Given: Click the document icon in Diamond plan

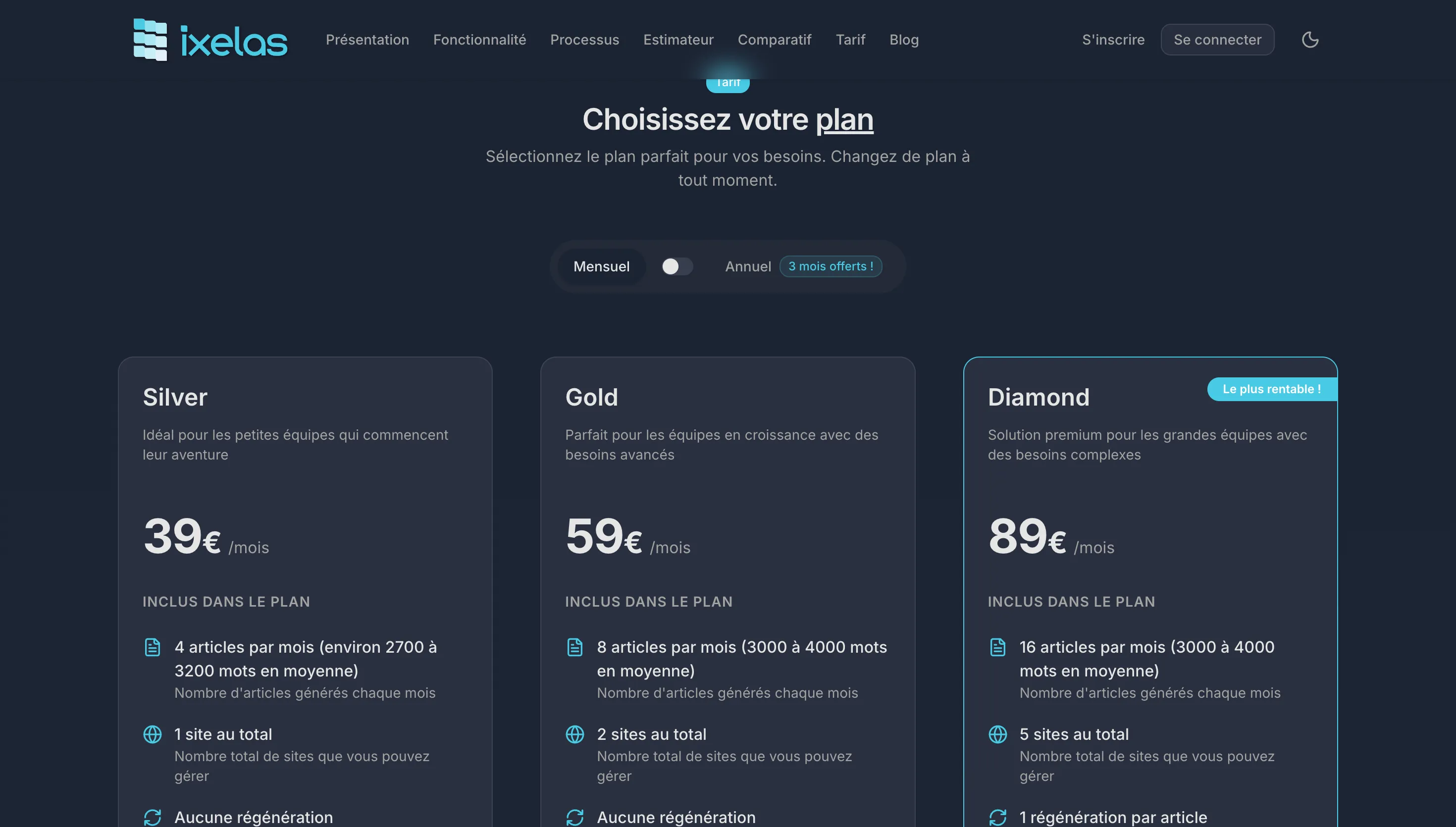Looking at the screenshot, I should pos(997,647).
